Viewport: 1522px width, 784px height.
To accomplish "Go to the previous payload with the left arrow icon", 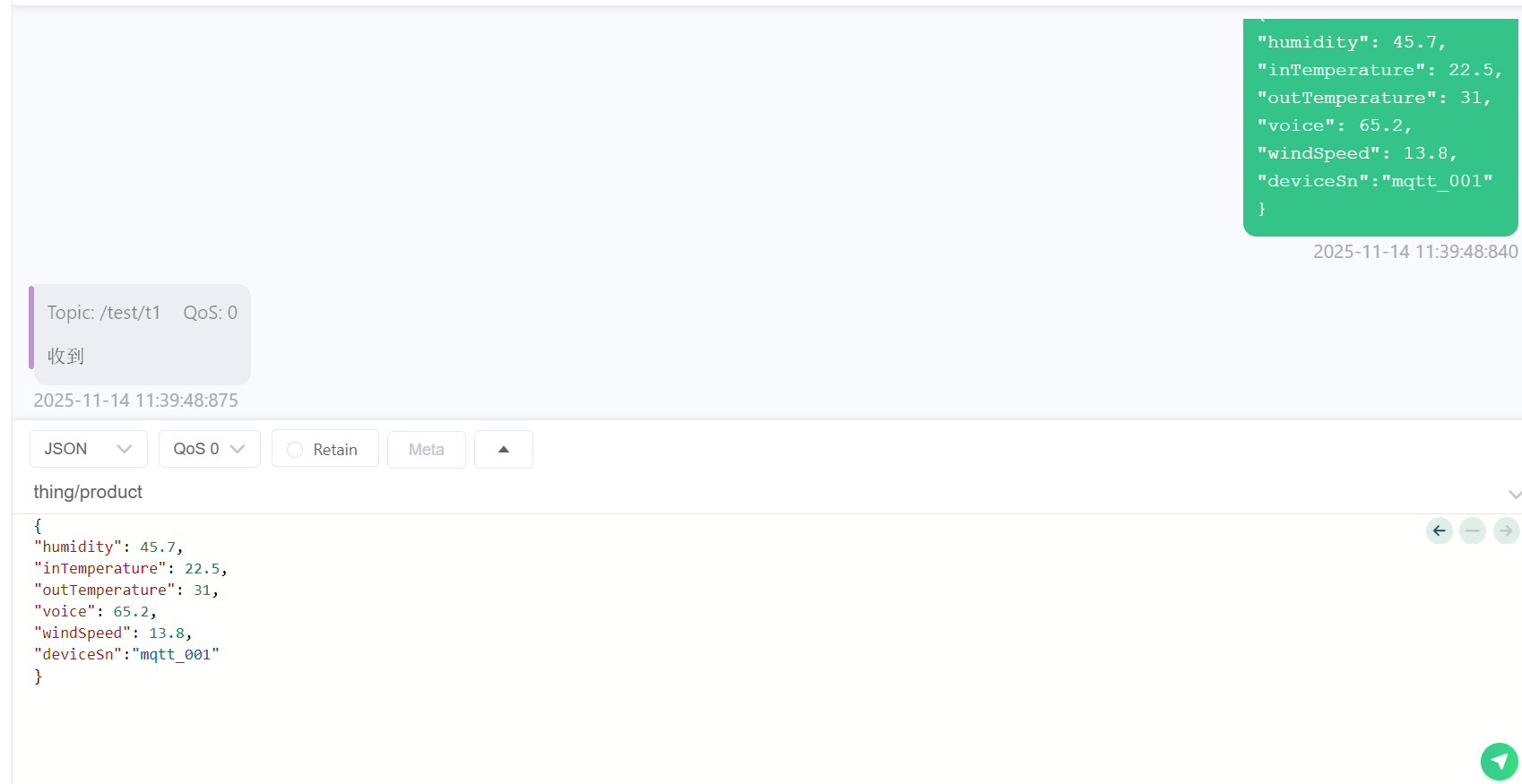I will [1440, 530].
